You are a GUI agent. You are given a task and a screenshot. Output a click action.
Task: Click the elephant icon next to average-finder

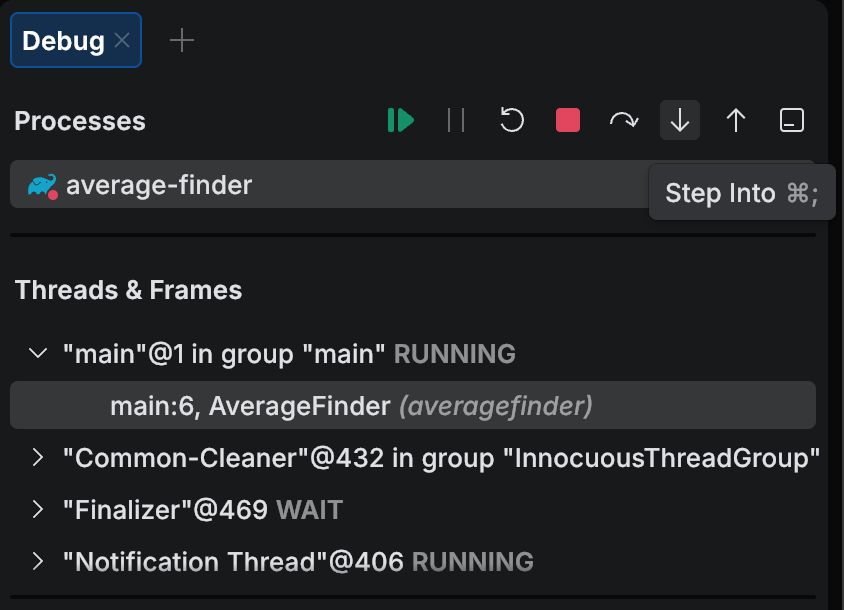click(x=43, y=184)
